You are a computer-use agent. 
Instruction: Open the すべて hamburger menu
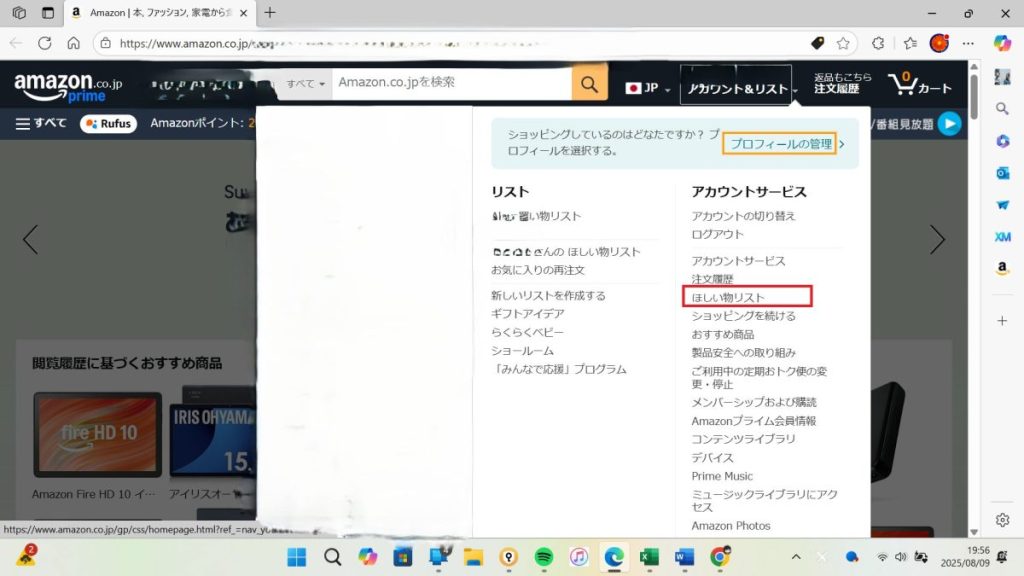point(40,123)
